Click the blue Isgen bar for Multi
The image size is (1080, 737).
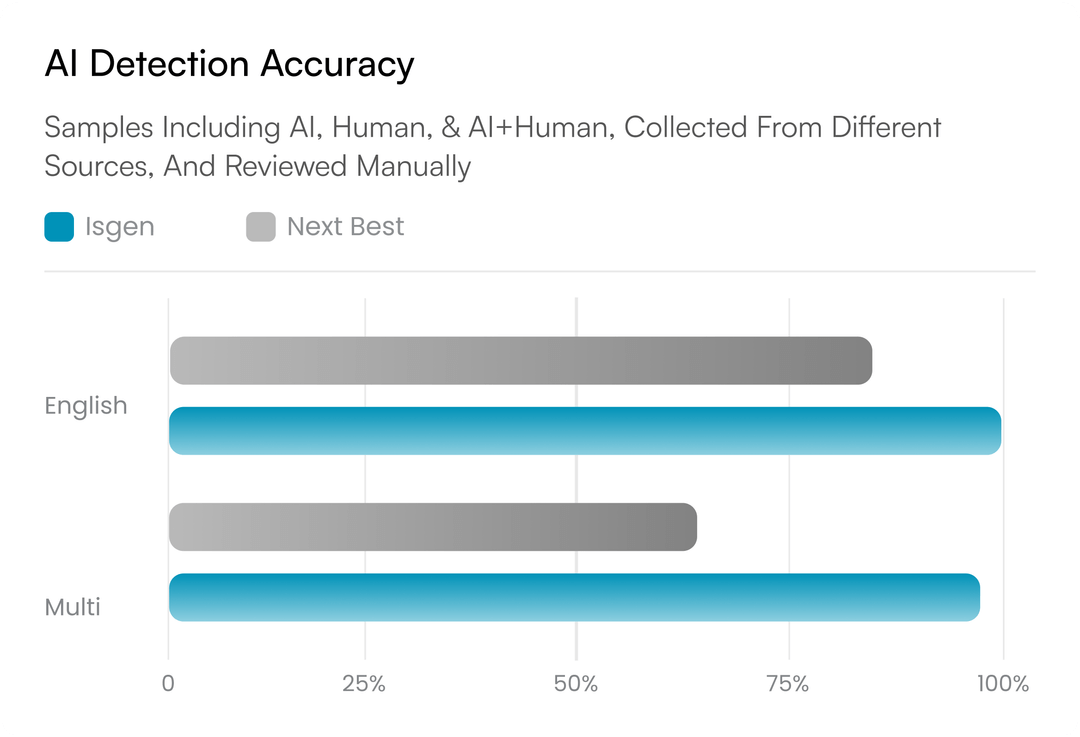[x=574, y=597]
